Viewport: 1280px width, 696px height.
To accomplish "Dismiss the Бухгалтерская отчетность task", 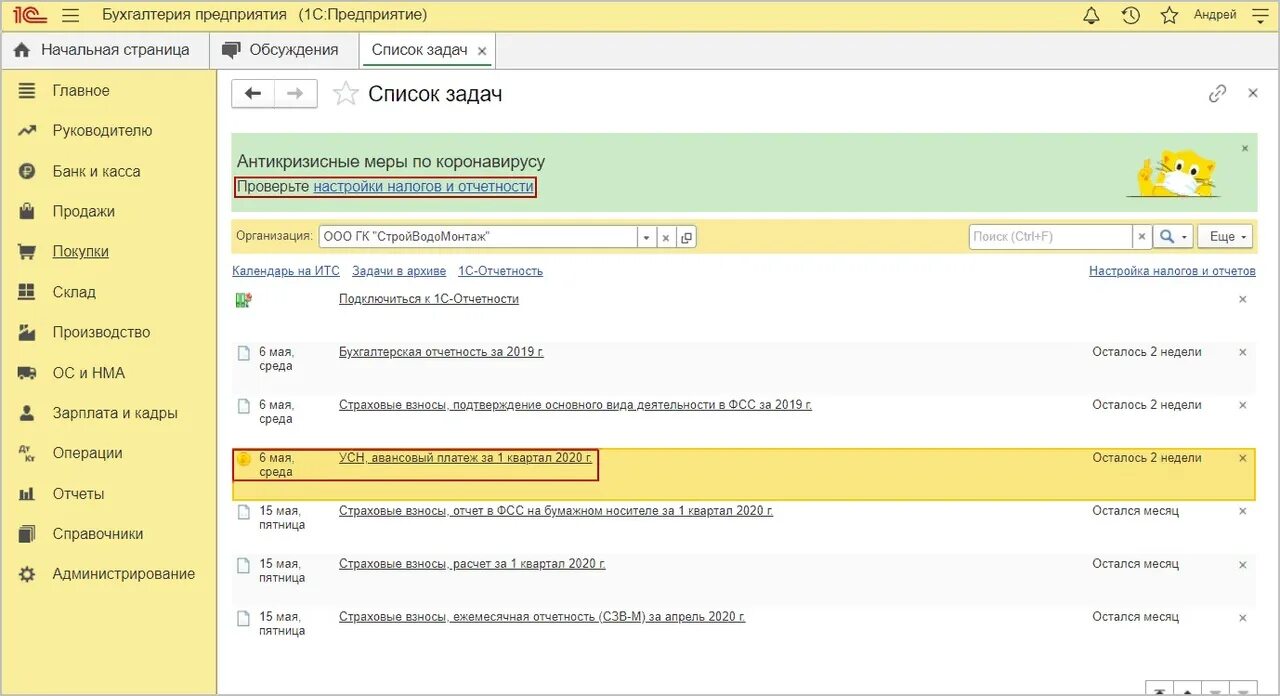I will 1243,352.
